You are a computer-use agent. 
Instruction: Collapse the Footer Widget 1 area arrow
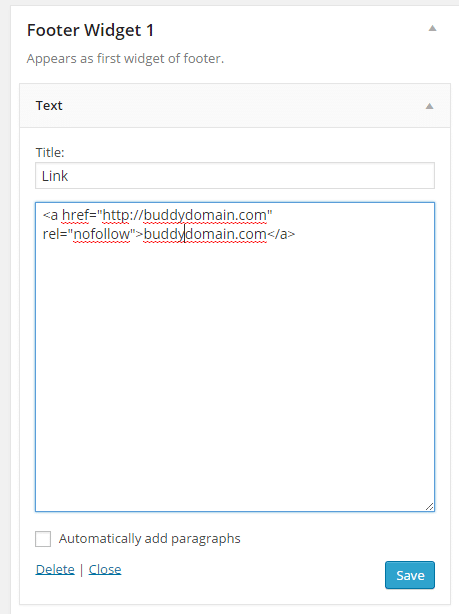pyautogui.click(x=432, y=28)
